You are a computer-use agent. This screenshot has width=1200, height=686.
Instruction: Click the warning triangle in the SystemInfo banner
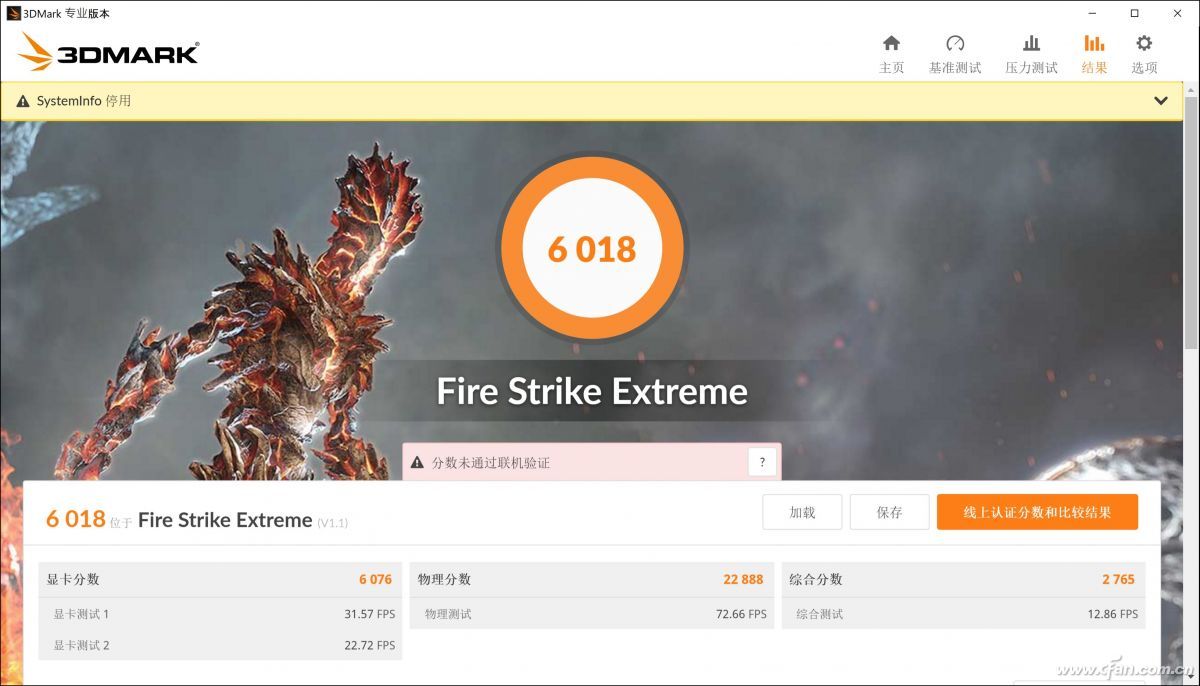click(21, 101)
